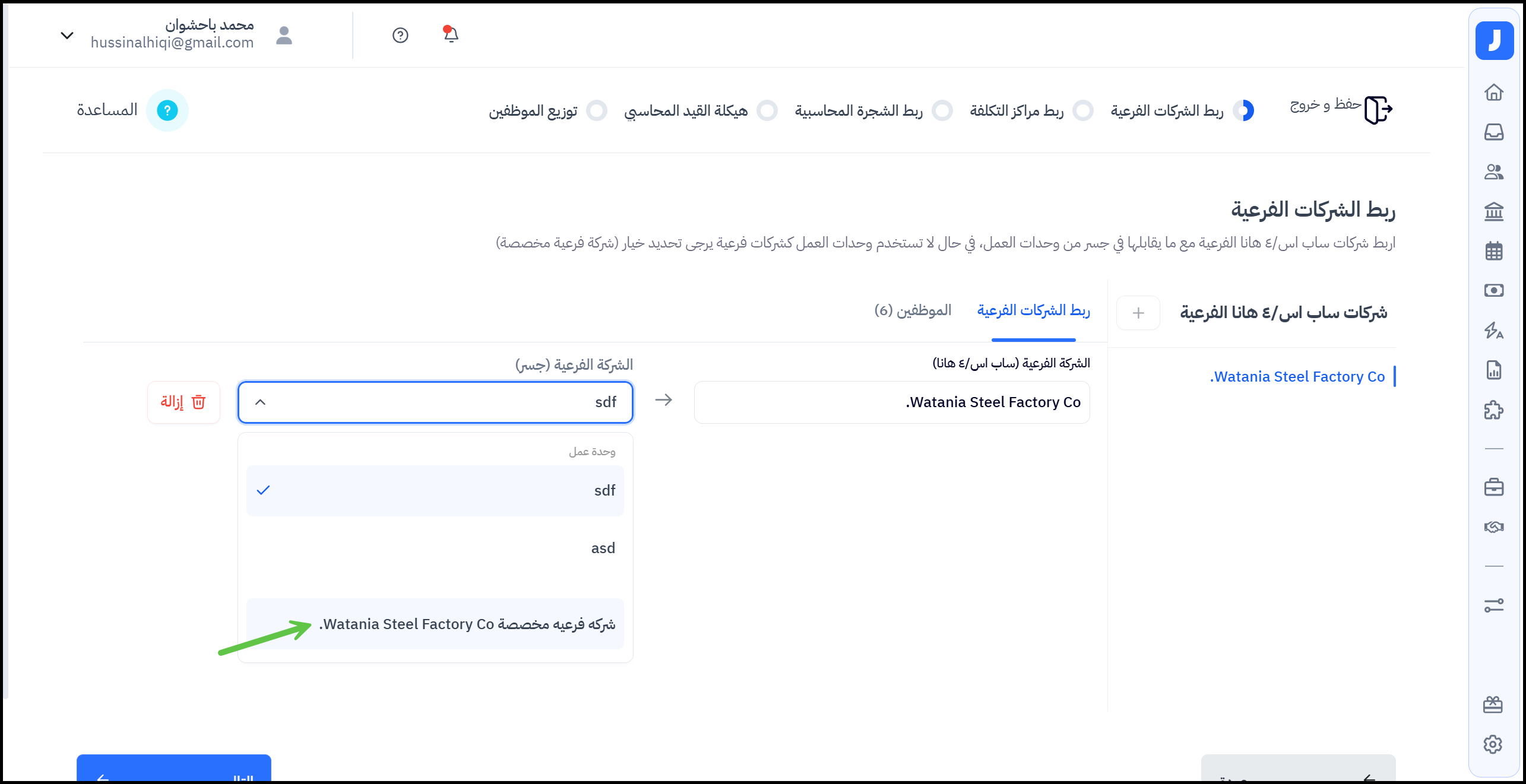Select the ربط مراكز التكلفة step radio
Image resolution: width=1526 pixels, height=784 pixels.
1083,111
